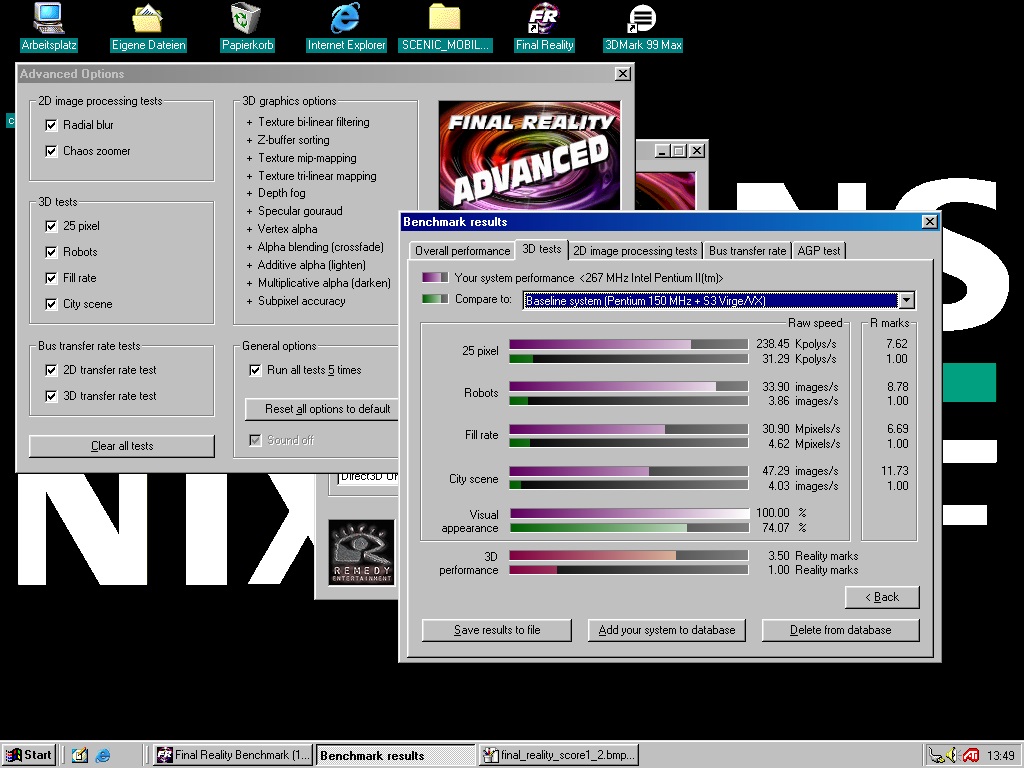This screenshot has width=1024, height=768.
Task: Click the network tray icon
Action: (x=936, y=756)
